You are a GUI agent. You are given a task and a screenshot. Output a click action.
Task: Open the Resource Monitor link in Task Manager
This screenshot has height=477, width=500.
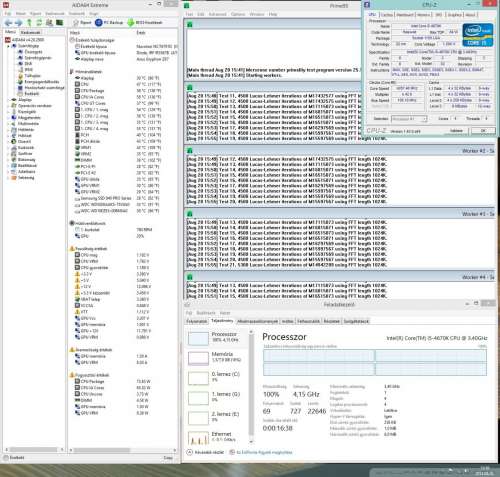click(264, 452)
